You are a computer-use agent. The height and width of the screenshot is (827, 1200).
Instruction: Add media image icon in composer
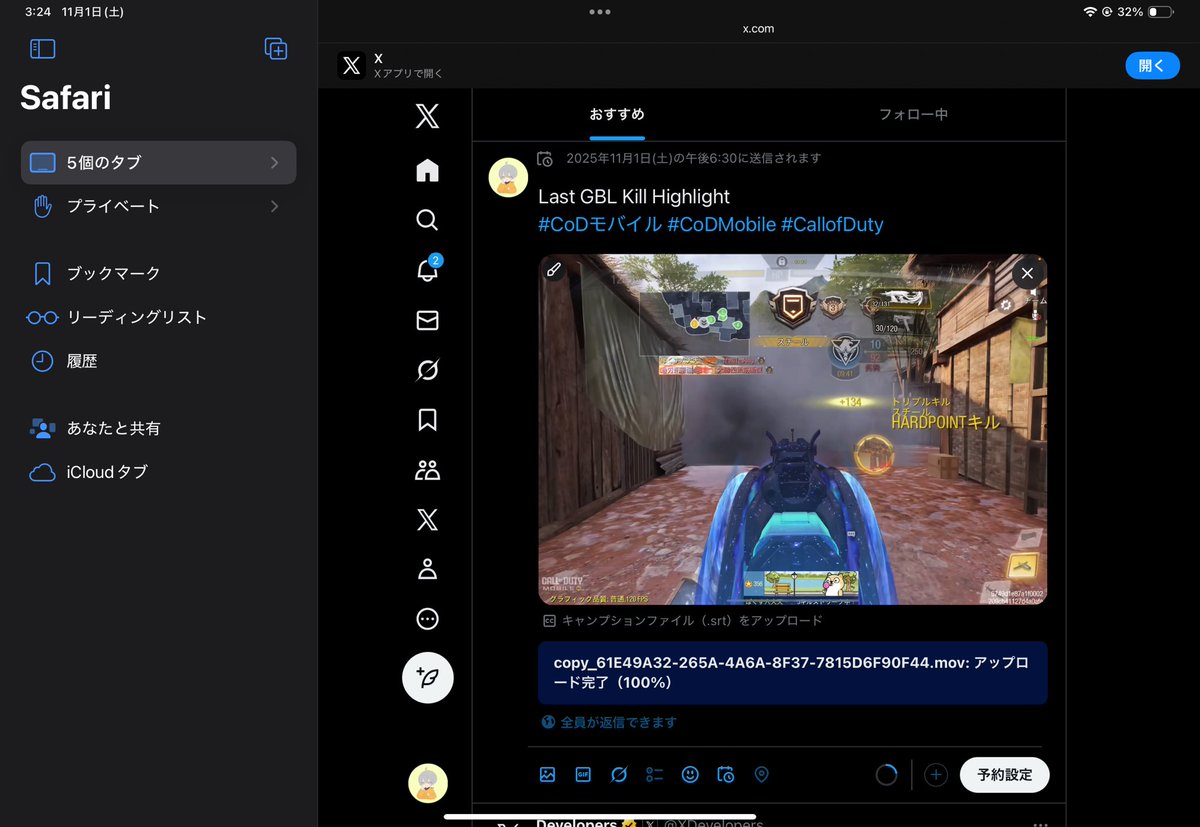click(547, 774)
